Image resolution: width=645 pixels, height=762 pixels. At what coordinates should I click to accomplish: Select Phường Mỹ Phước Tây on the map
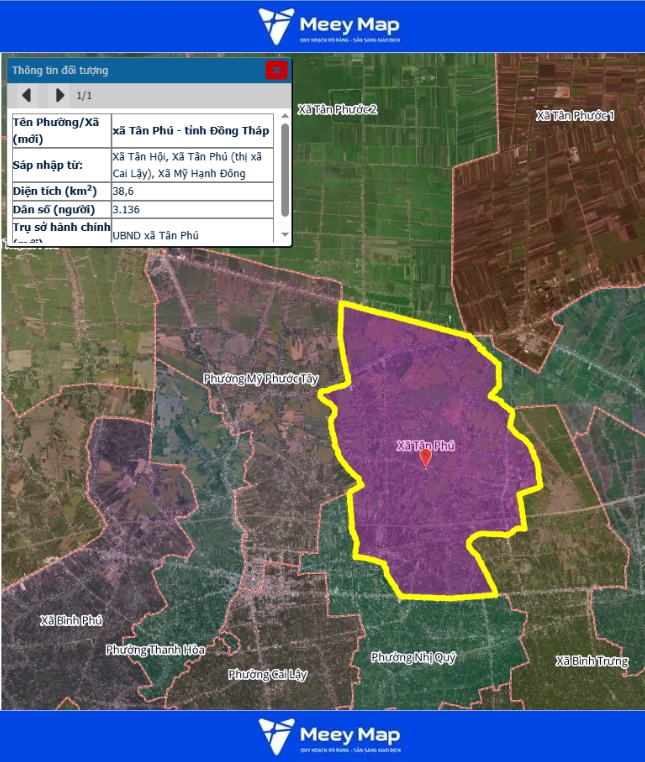[260, 379]
